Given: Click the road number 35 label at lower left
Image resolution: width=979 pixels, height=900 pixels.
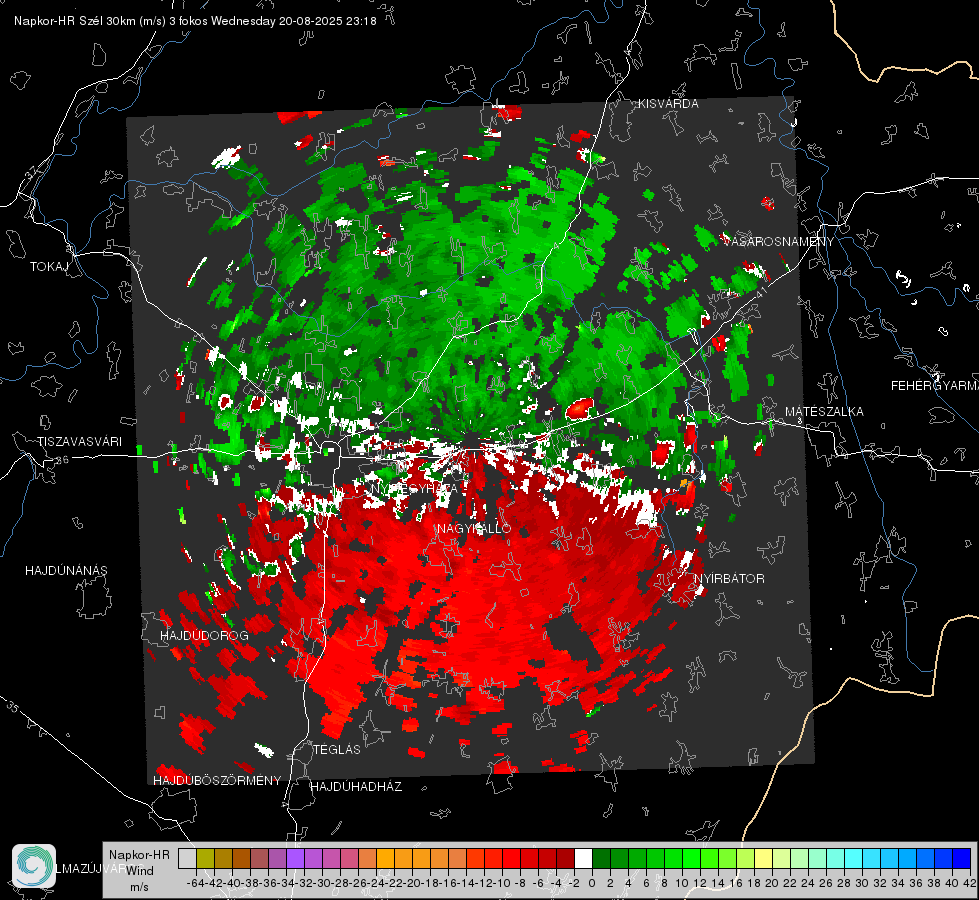Looking at the screenshot, I should tap(13, 706).
